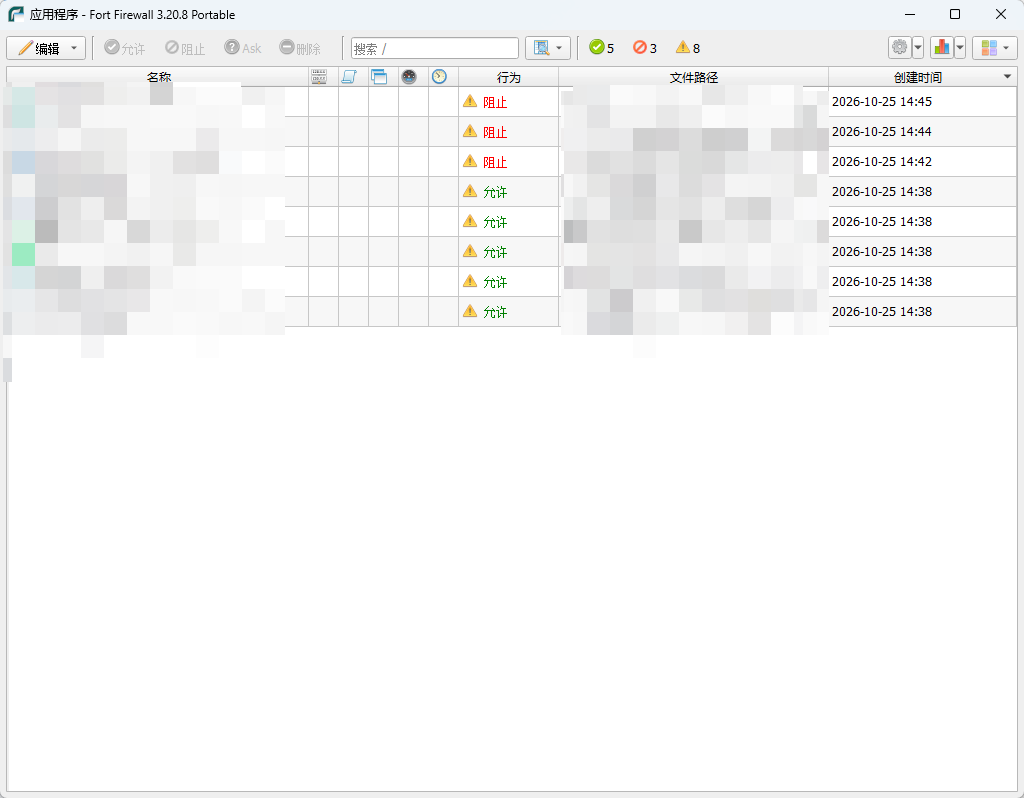
Task: Click the yellow warning count 8 indicator
Action: [x=688, y=48]
